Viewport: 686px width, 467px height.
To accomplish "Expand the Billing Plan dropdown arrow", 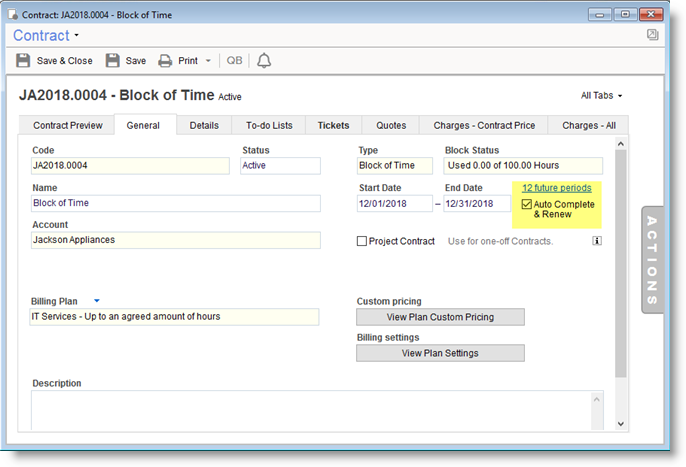I will pyautogui.click(x=97, y=300).
